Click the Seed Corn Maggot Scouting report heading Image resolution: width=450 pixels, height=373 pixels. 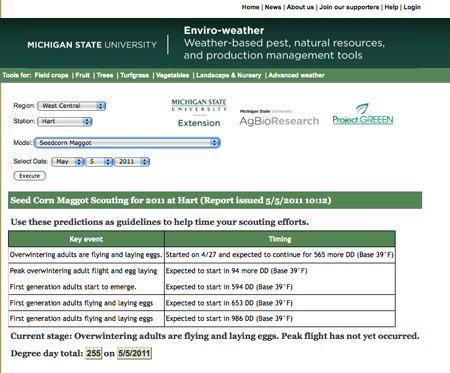[x=215, y=200]
